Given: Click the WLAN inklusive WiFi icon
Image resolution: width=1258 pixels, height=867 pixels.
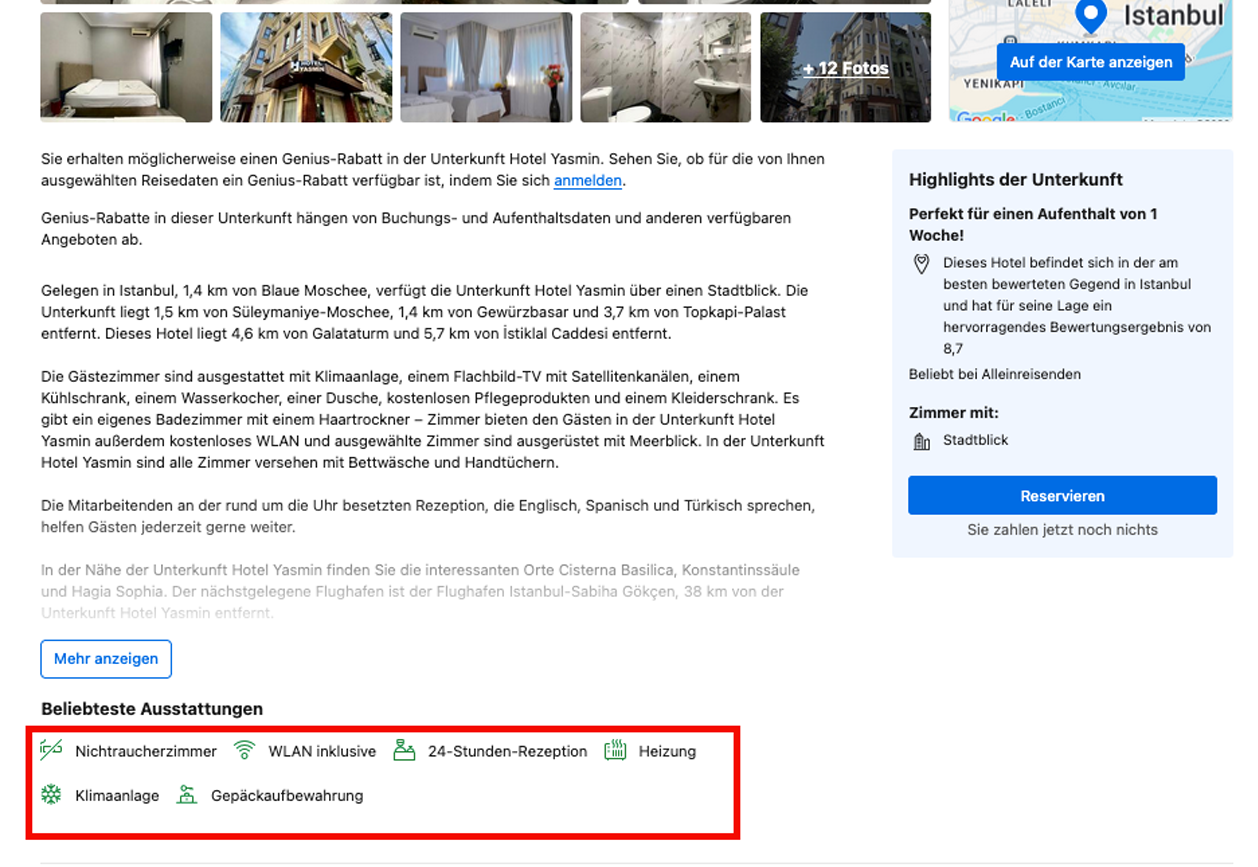Looking at the screenshot, I should click(x=244, y=750).
